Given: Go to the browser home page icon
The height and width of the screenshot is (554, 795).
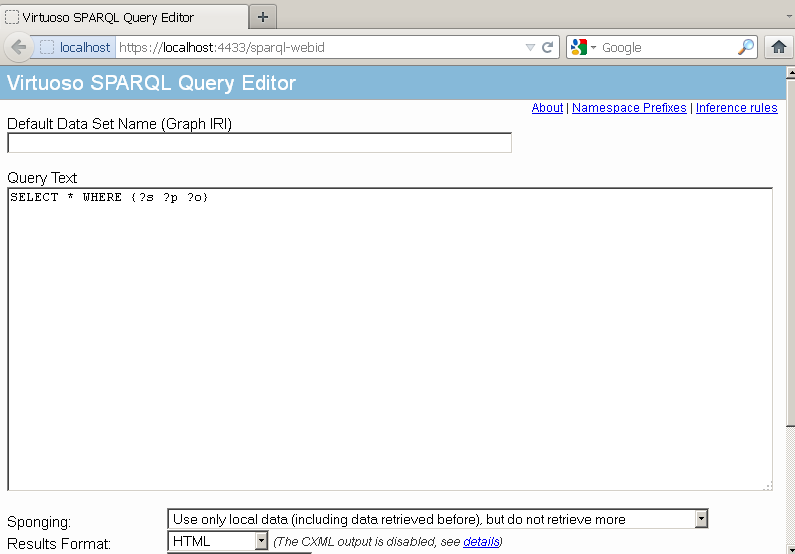Looking at the screenshot, I should pos(779,47).
